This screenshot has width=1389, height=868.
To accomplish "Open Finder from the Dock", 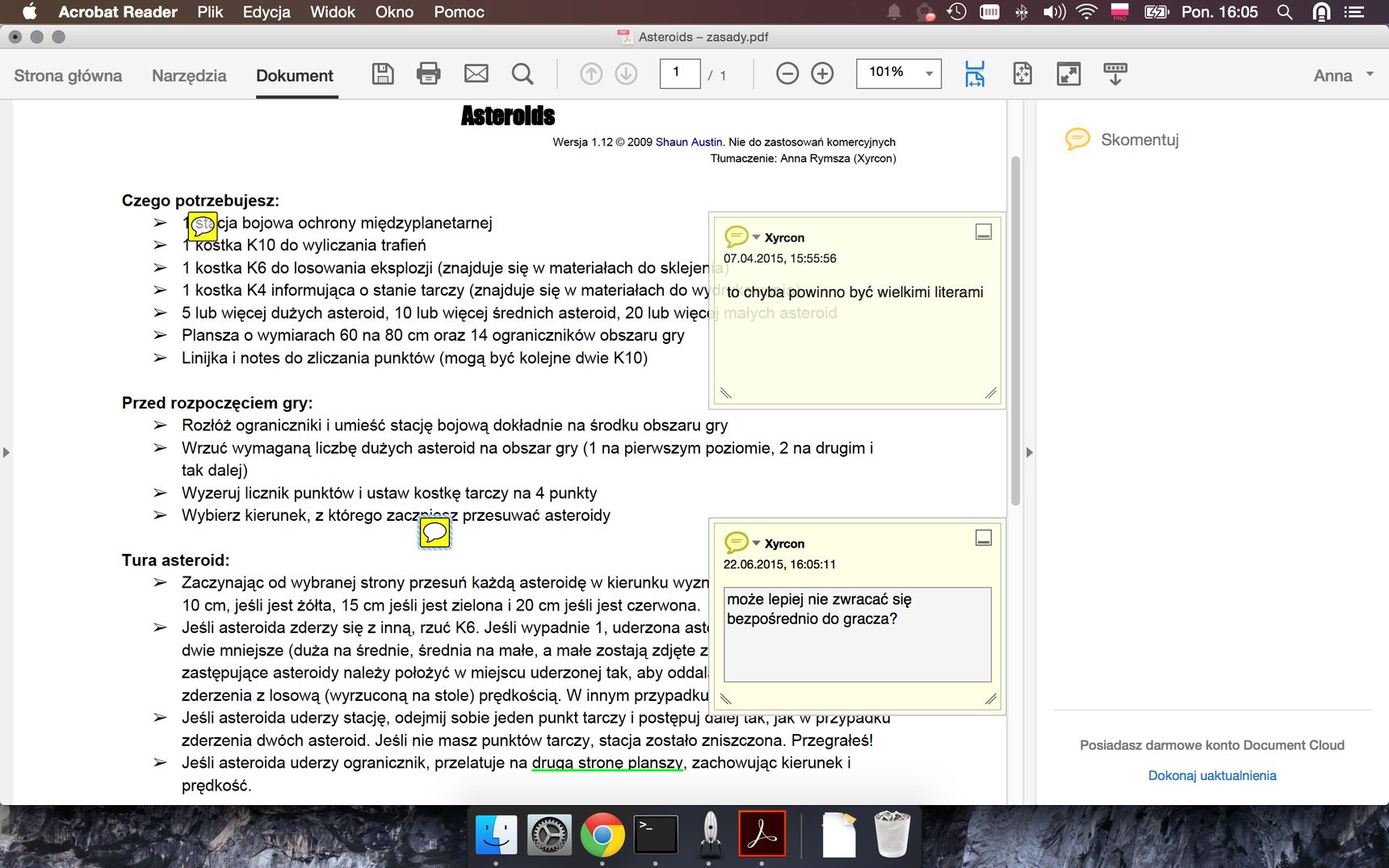I will [x=496, y=835].
